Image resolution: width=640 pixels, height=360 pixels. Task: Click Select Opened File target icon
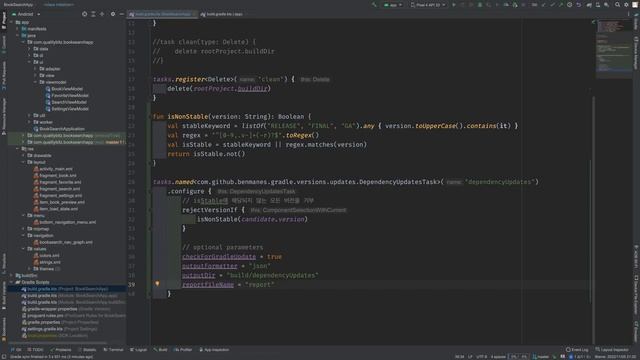point(84,14)
